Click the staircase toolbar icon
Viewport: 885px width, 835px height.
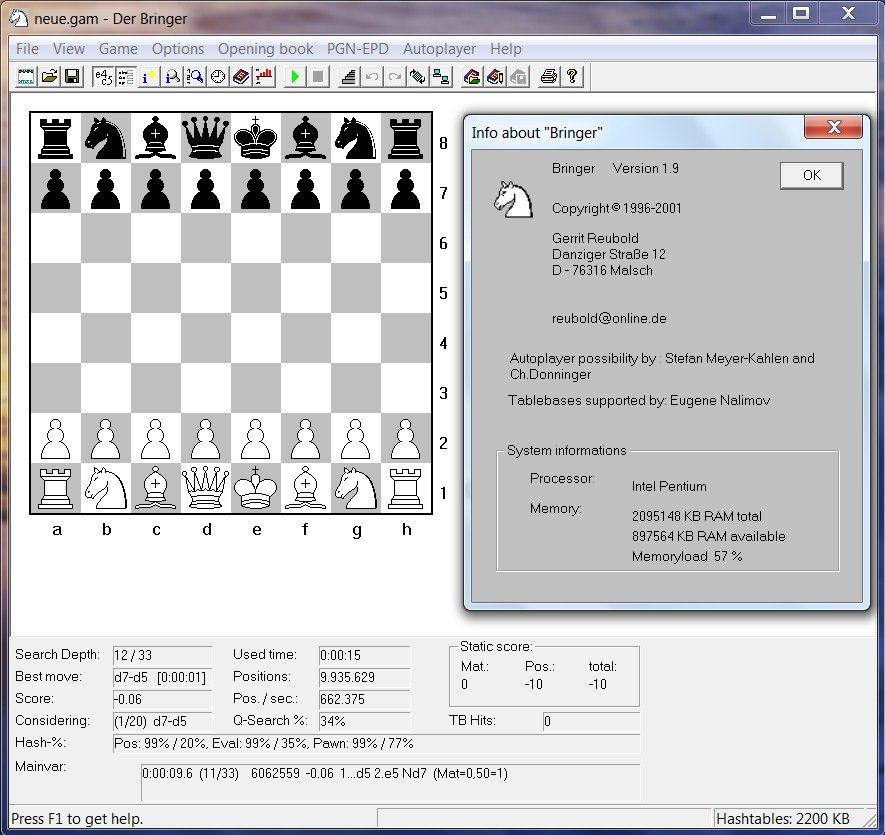pyautogui.click(x=349, y=76)
